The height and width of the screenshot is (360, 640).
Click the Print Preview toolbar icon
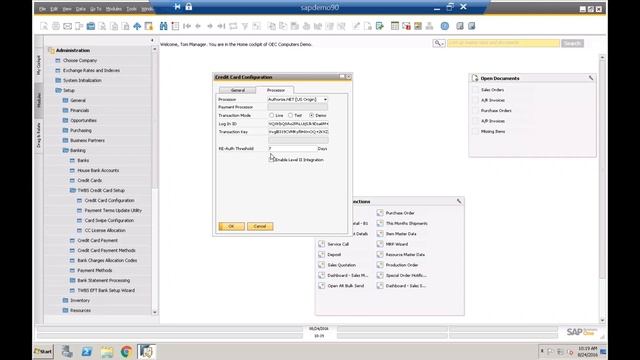click(x=44, y=26)
